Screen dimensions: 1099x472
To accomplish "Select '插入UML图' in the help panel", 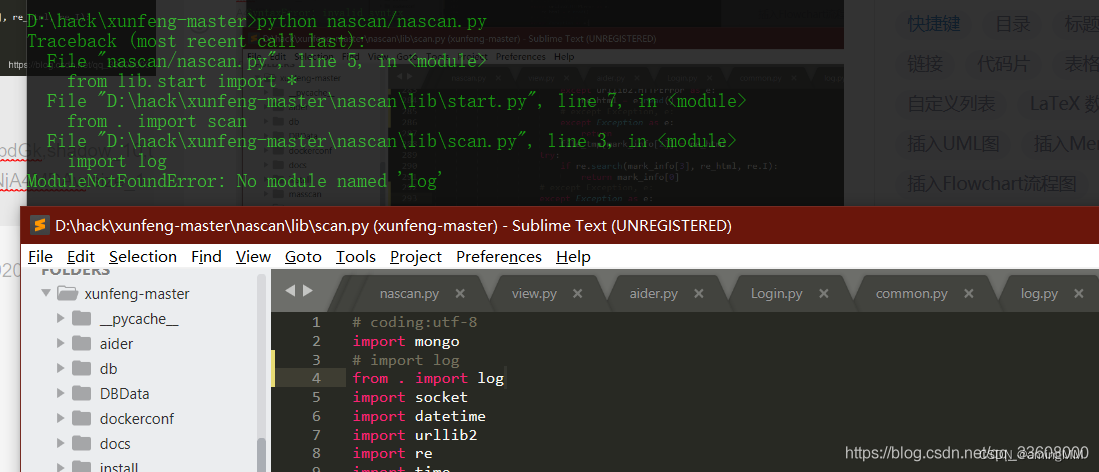I will pyautogui.click(x=953, y=144).
